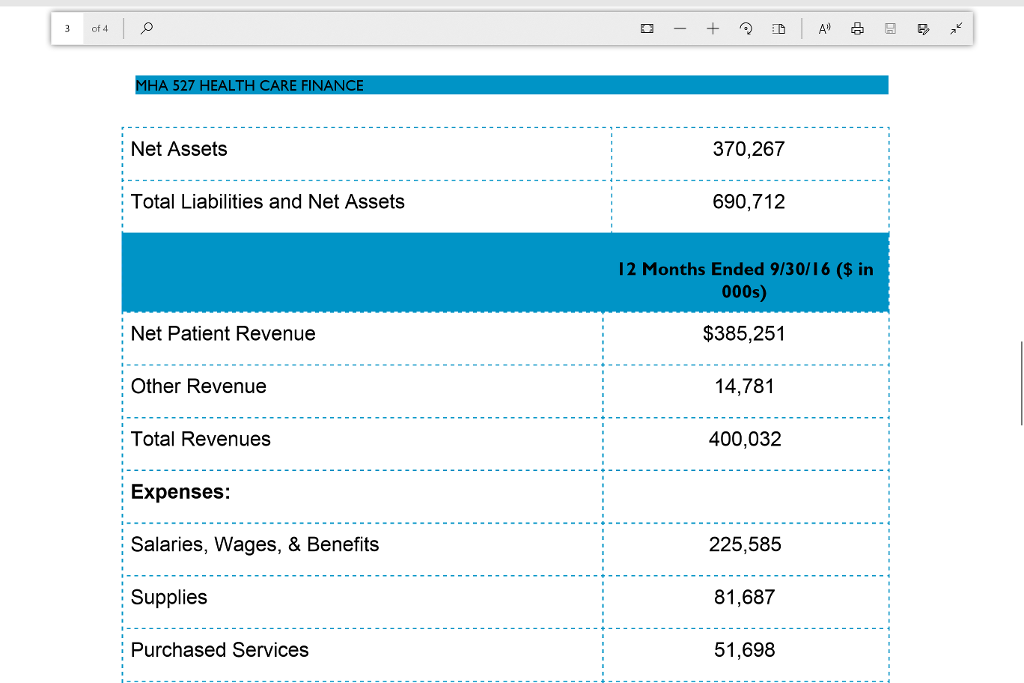Open the Print dialog
The width and height of the screenshot is (1024, 683).
[x=857, y=28]
